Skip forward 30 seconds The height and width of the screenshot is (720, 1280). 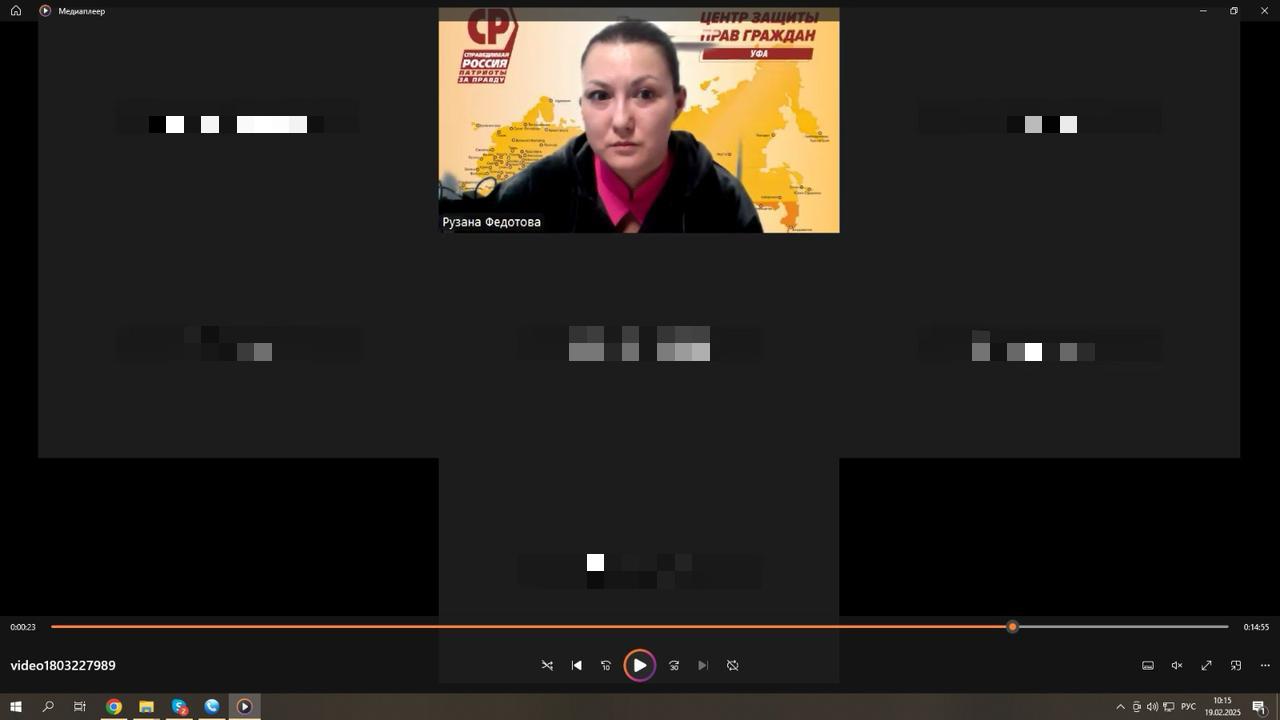click(674, 665)
